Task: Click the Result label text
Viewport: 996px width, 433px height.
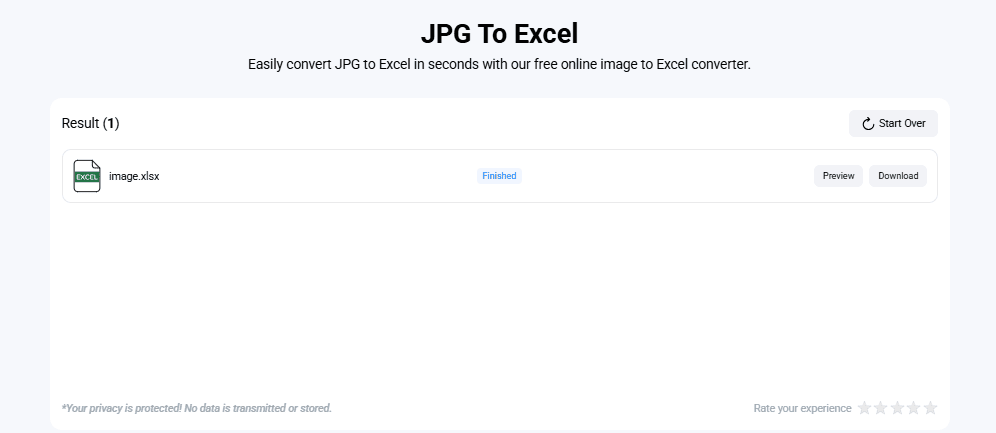Action: pyautogui.click(x=80, y=124)
